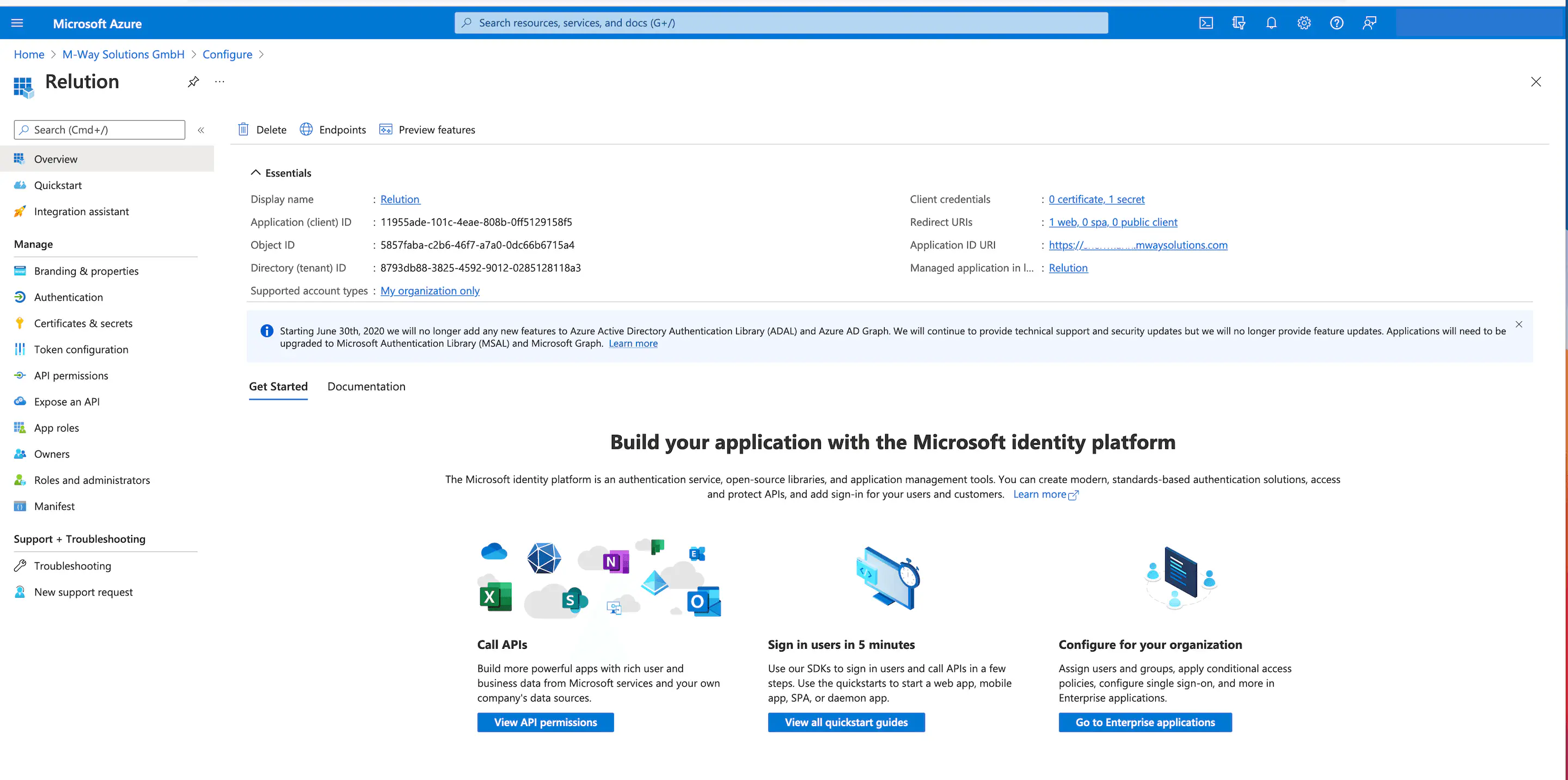Collapse the Essentials section
This screenshot has width=1568, height=780.
256,173
